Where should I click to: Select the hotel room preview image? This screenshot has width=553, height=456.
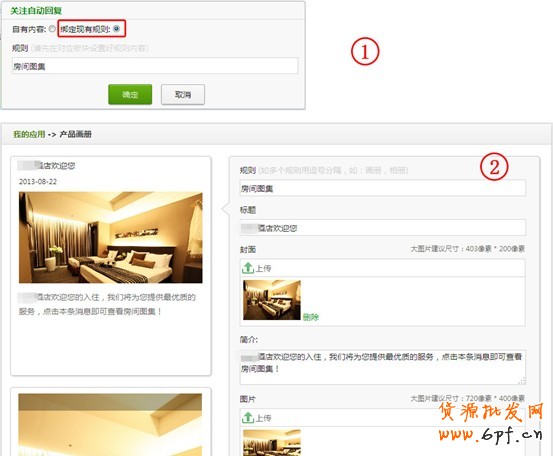click(x=111, y=237)
